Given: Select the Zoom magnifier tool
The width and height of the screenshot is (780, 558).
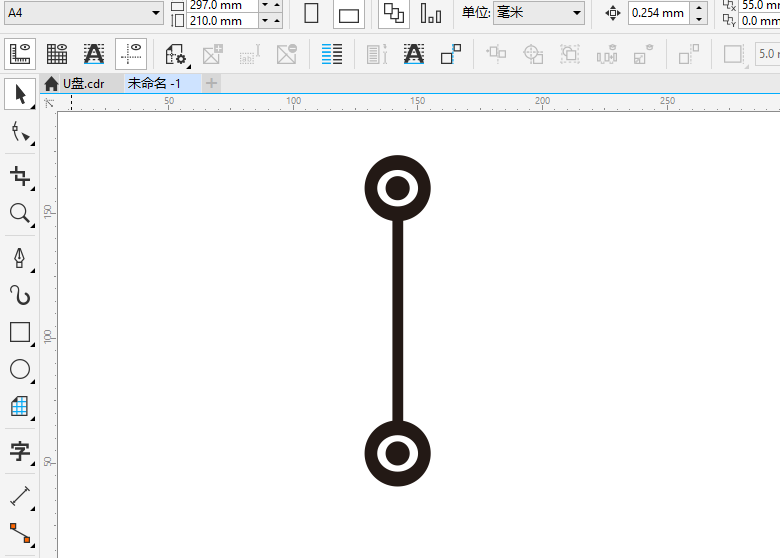Looking at the screenshot, I should click(x=20, y=214).
